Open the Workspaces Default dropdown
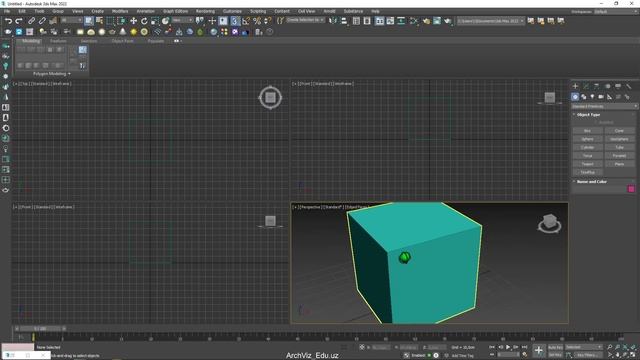This screenshot has height=360, width=640. [x=616, y=11]
